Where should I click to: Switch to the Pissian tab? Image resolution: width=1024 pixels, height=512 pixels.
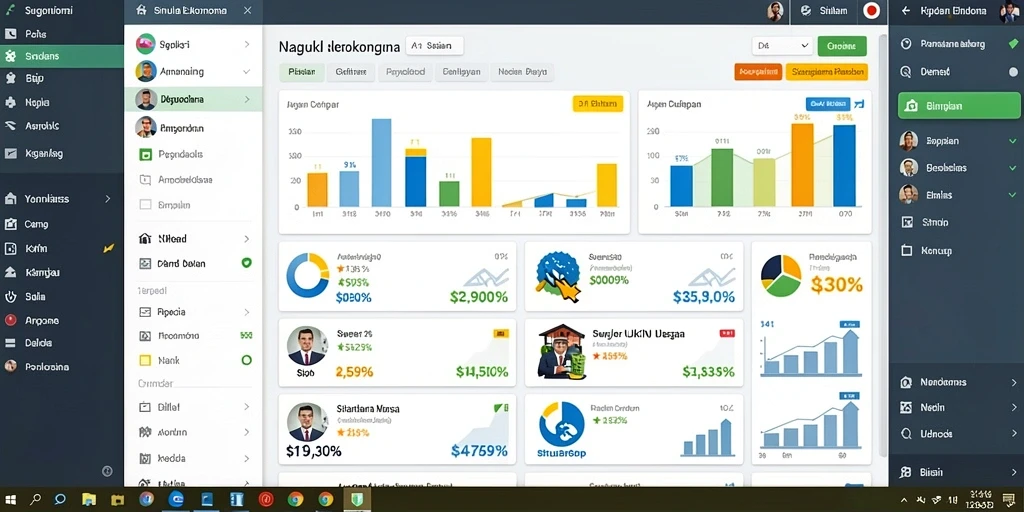point(302,72)
